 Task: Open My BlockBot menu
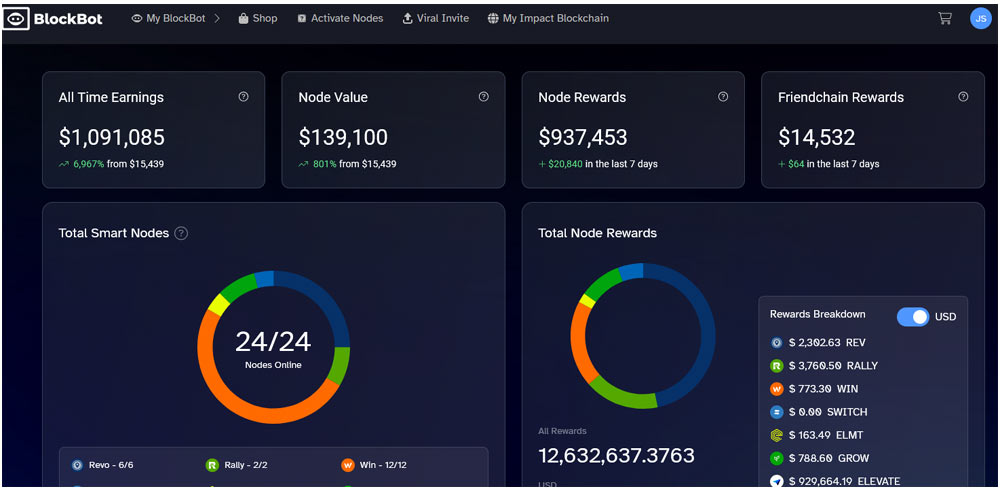(x=168, y=18)
